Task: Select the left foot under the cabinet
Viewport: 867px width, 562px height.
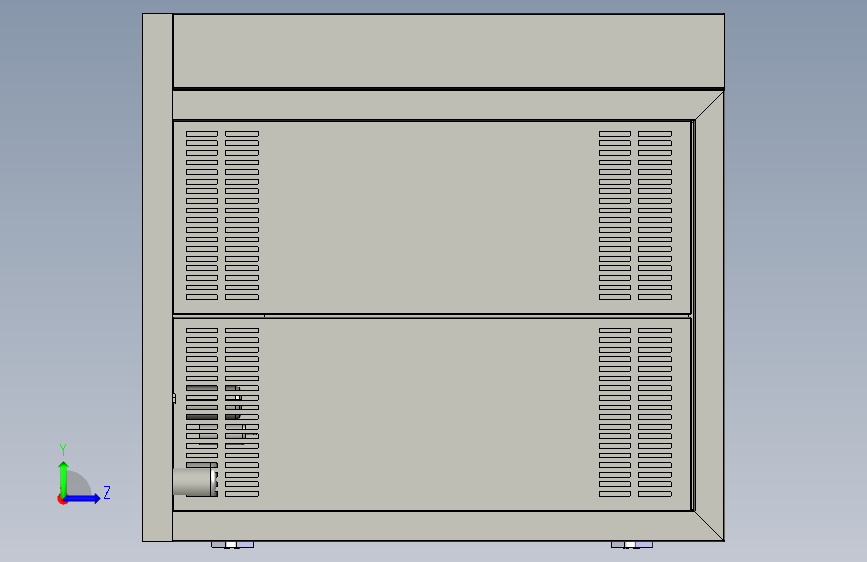Action: pos(232,545)
